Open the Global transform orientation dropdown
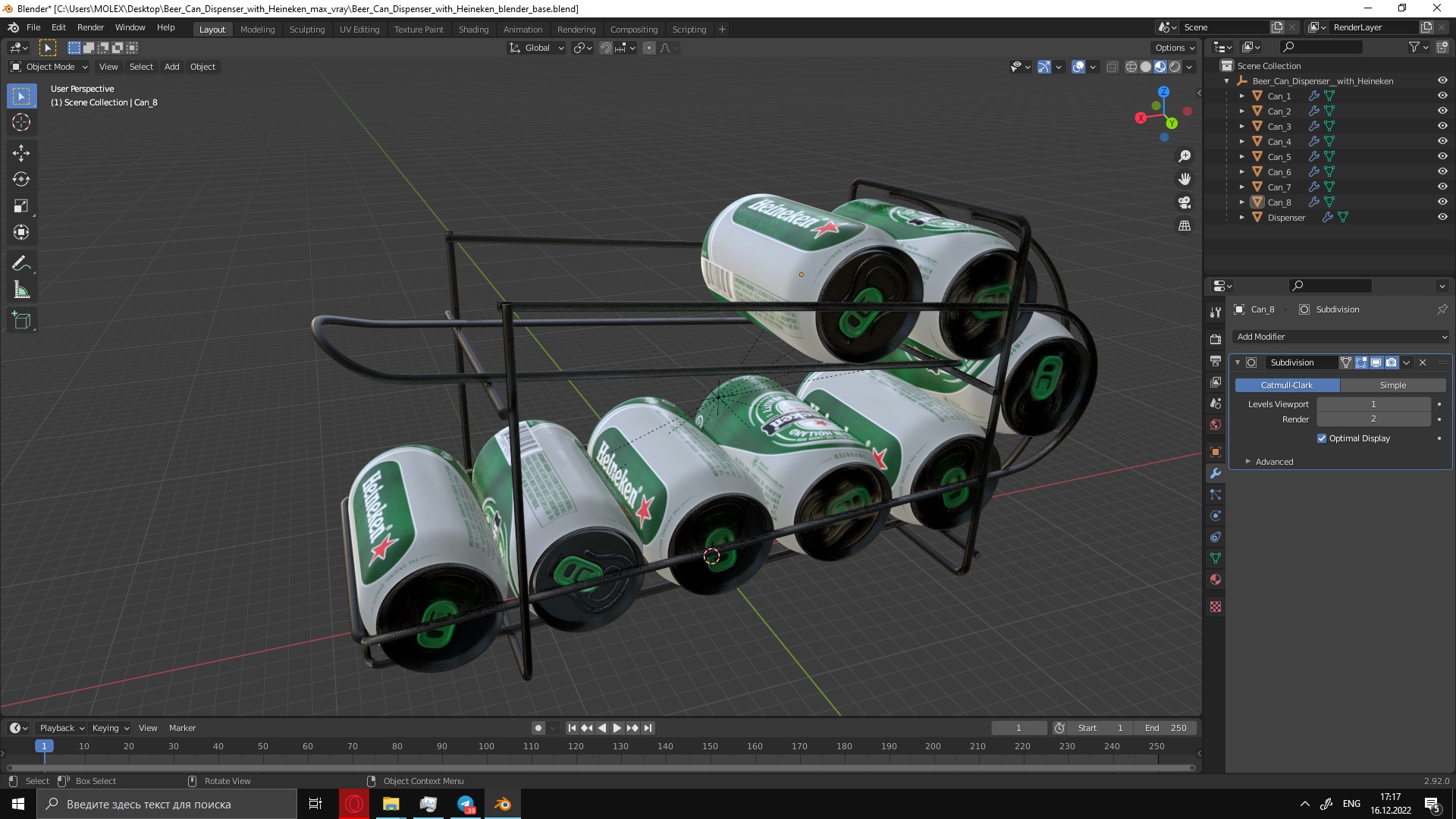 tap(537, 48)
